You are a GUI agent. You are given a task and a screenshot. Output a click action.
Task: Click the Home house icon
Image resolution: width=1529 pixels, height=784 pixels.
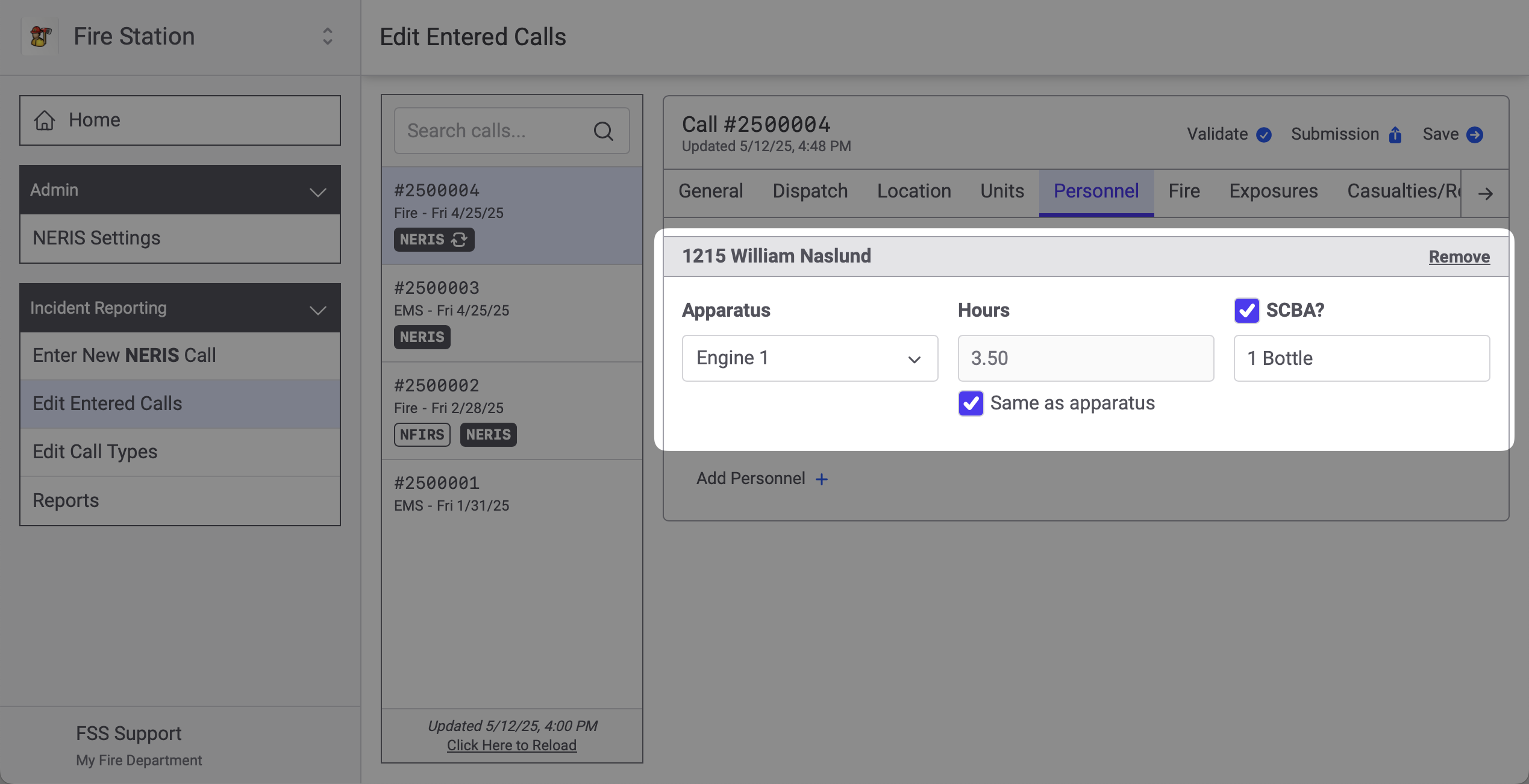point(45,120)
